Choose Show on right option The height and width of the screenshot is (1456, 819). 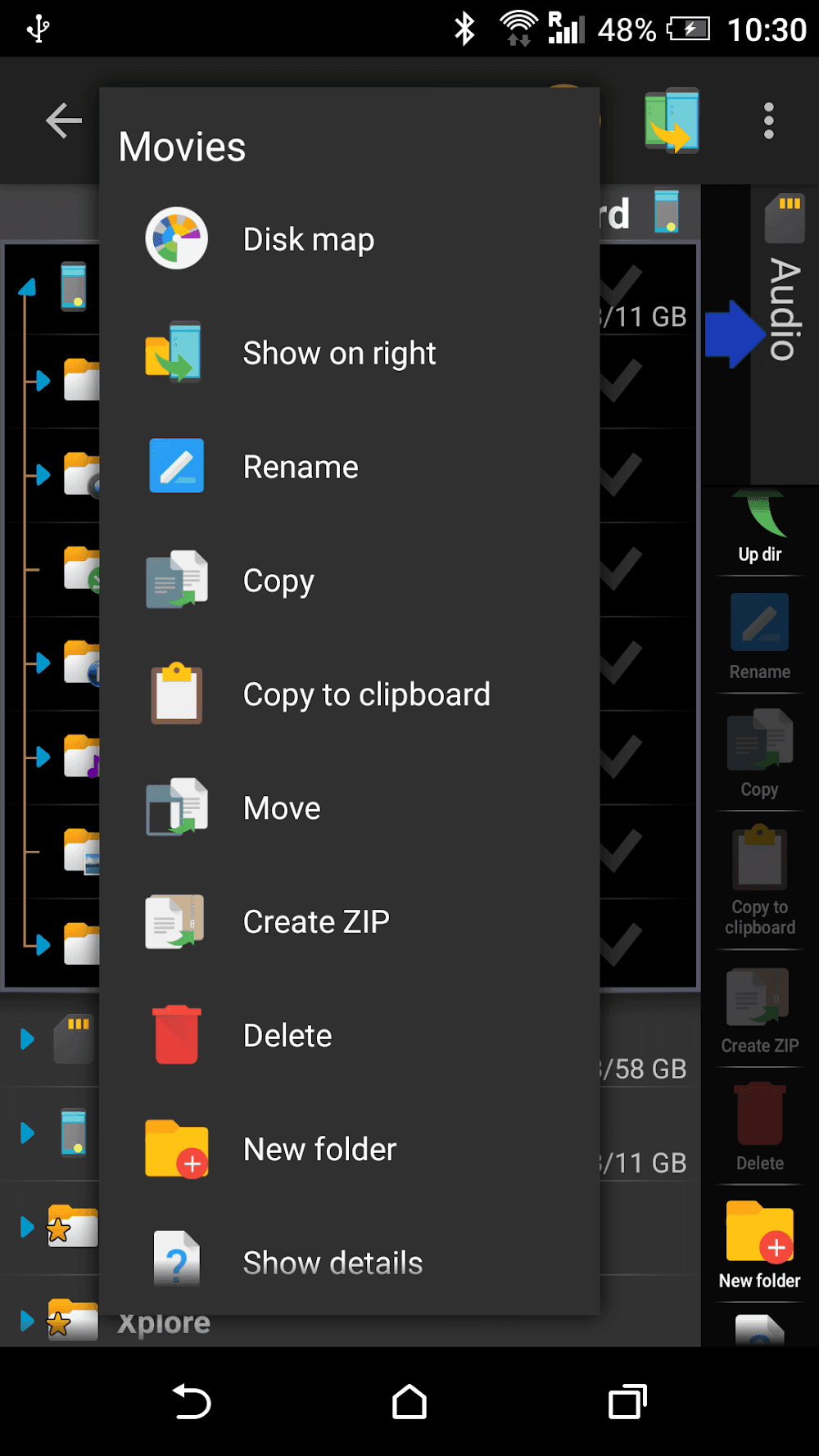339,353
